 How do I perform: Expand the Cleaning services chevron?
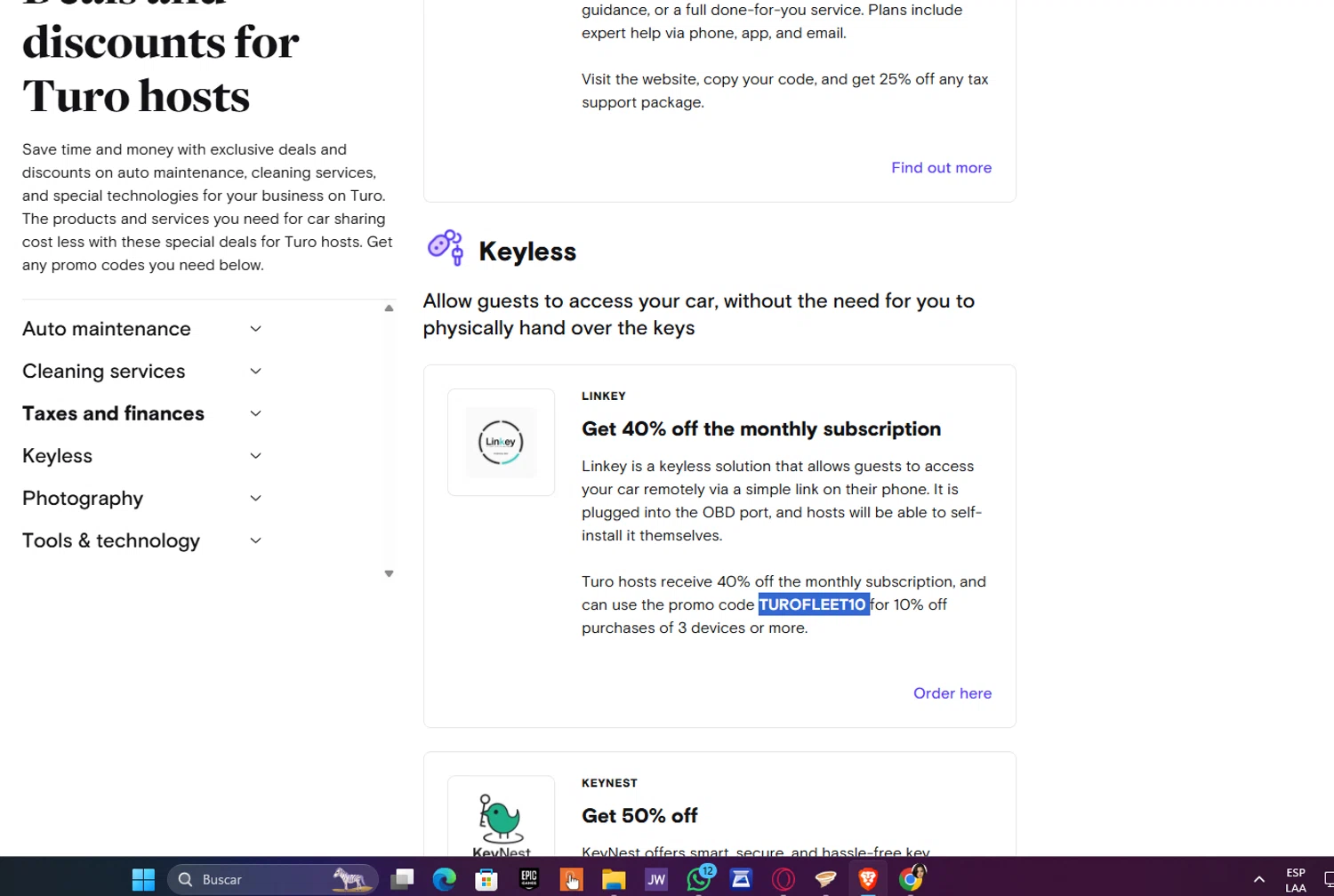pos(255,372)
